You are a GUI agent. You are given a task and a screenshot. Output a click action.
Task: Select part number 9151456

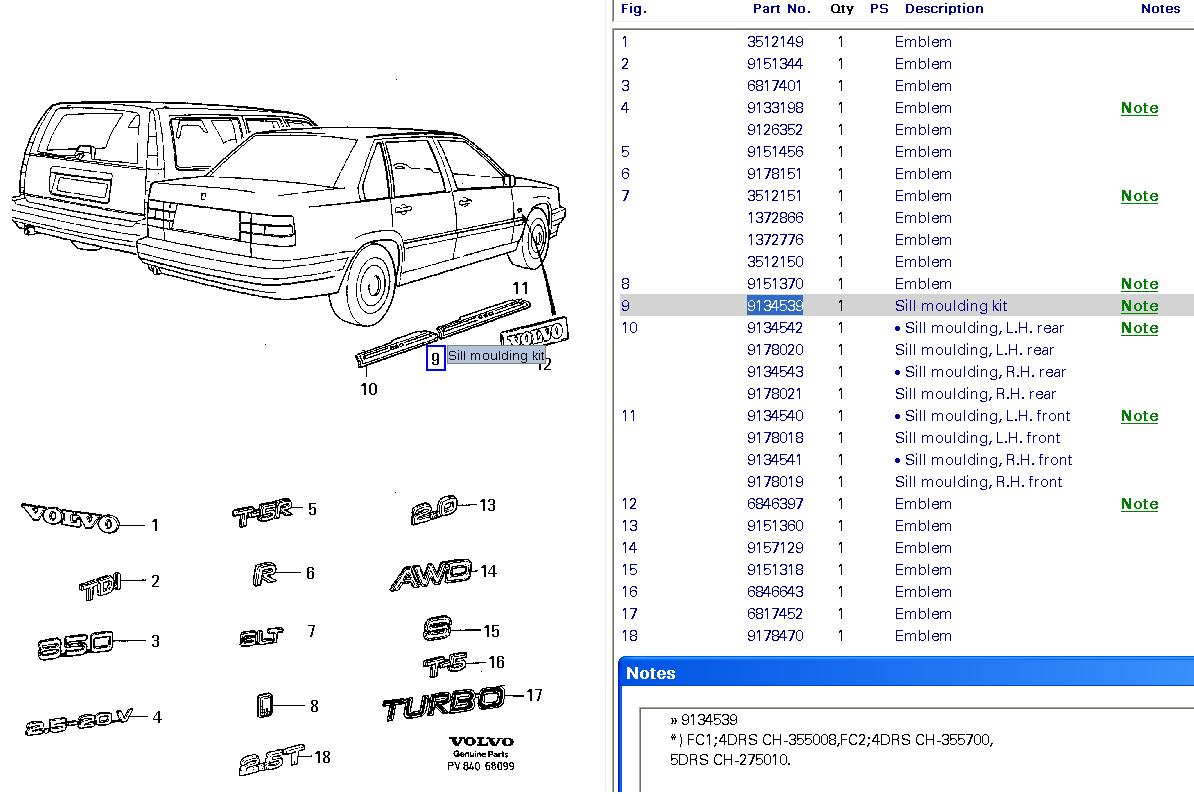(774, 152)
